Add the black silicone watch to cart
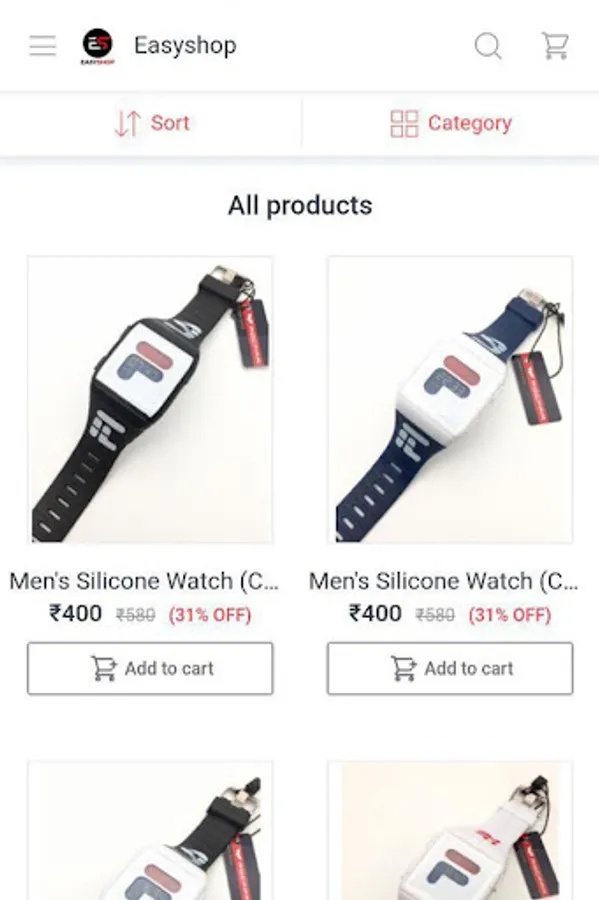The image size is (599, 900). tap(150, 668)
